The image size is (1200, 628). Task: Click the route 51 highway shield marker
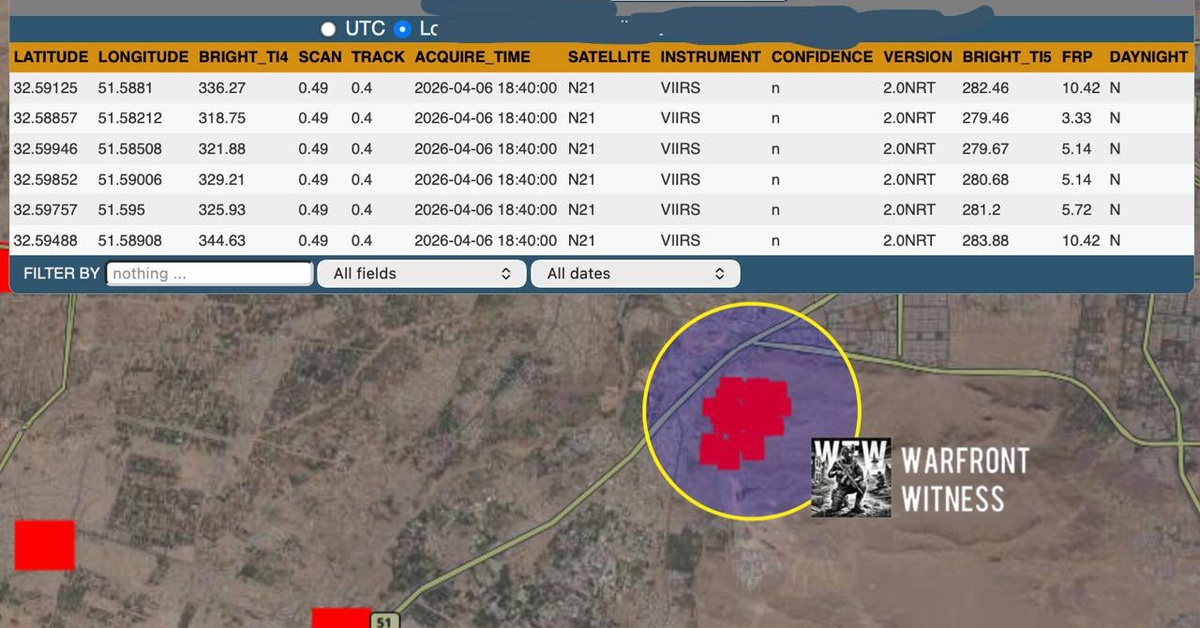click(384, 621)
